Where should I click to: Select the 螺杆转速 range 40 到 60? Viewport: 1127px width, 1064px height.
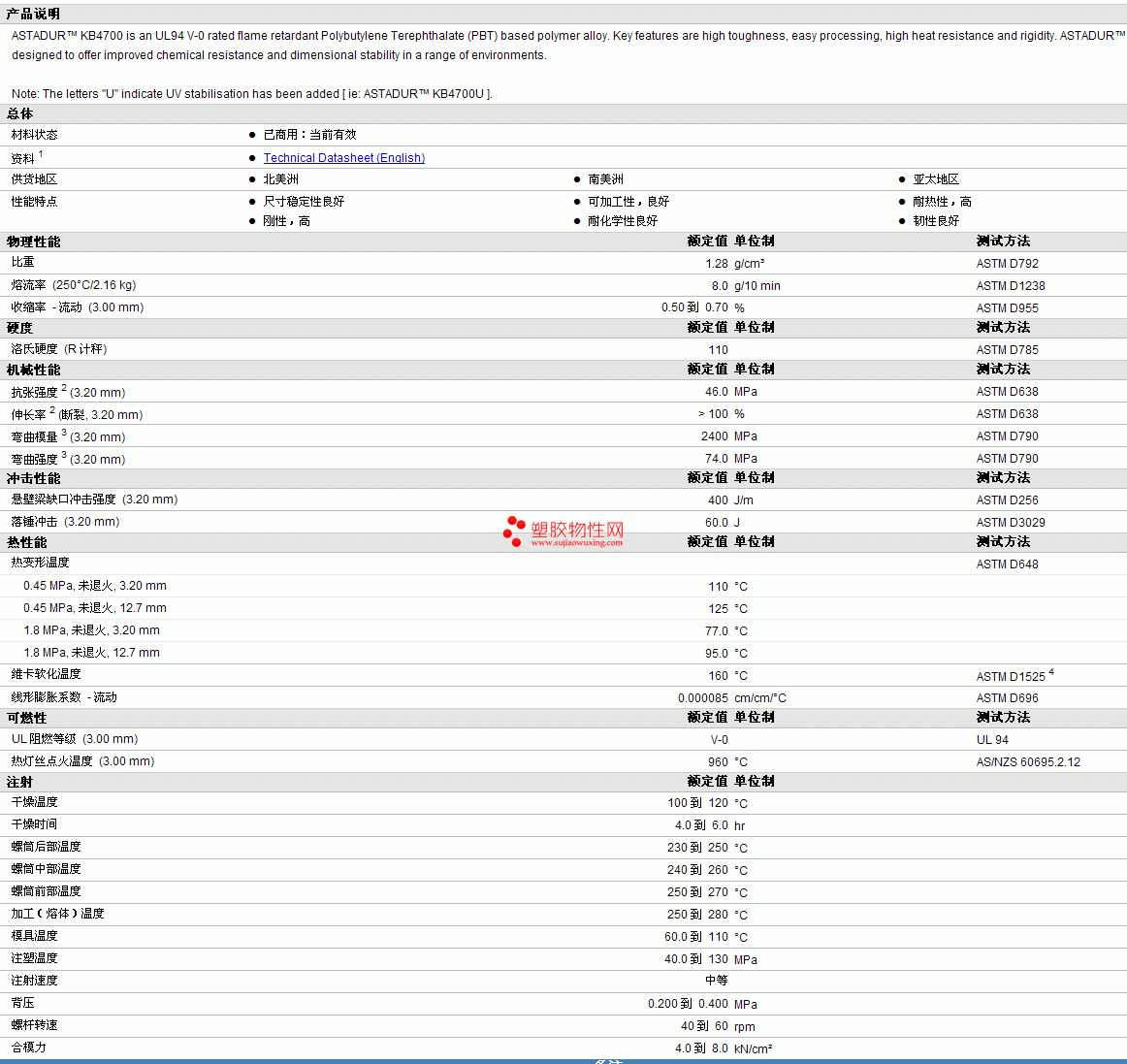point(704,1026)
